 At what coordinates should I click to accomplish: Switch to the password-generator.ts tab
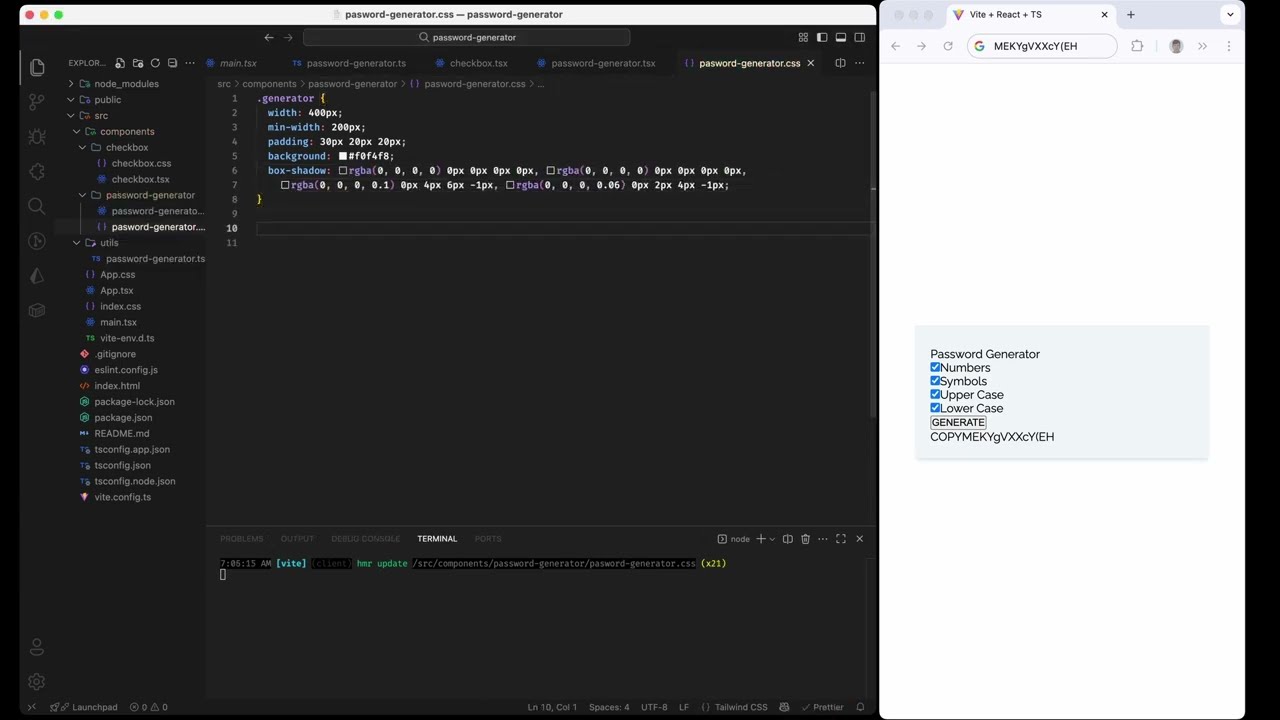tap(349, 63)
